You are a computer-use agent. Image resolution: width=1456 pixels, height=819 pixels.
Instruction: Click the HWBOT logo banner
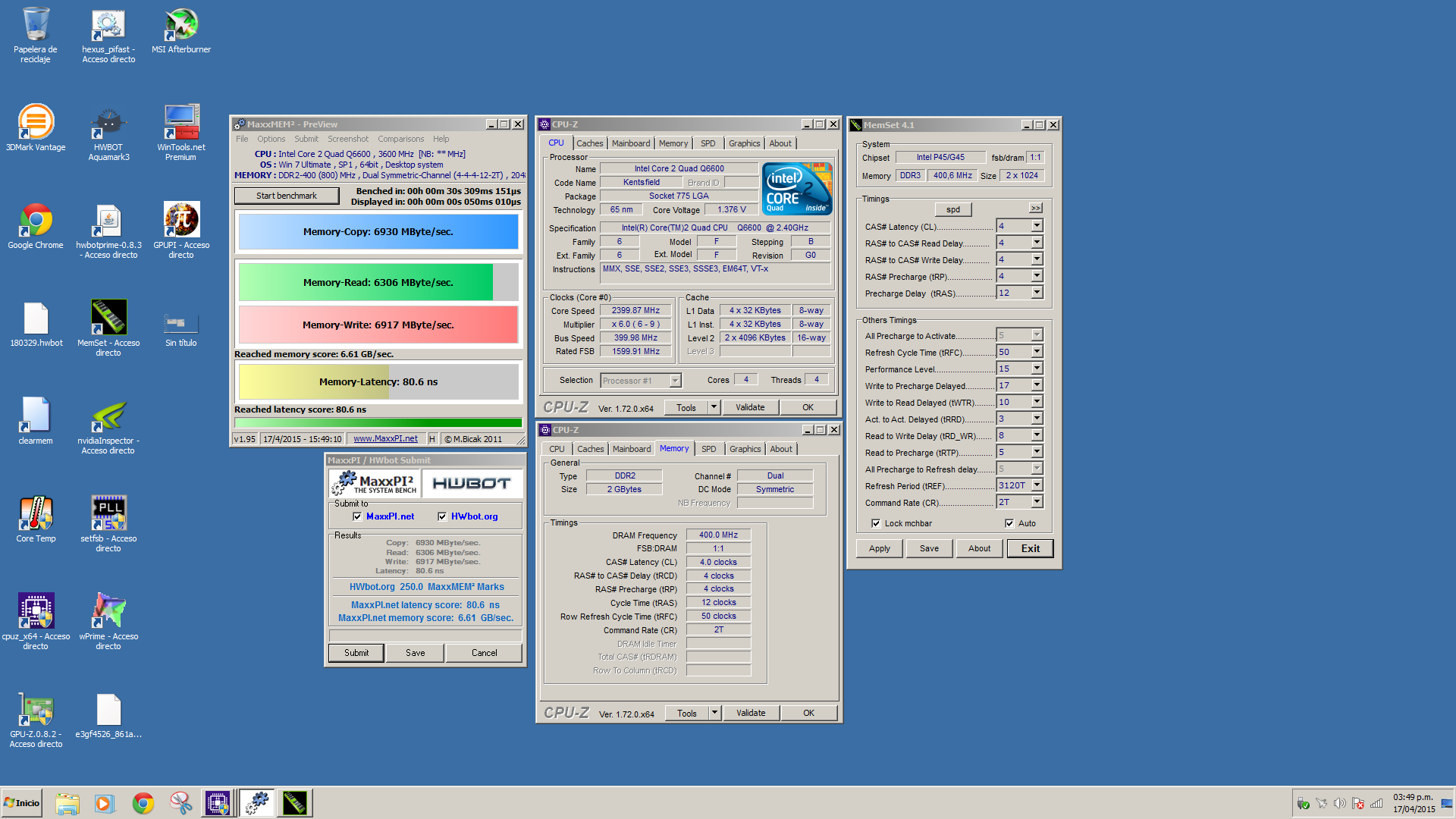click(x=472, y=484)
